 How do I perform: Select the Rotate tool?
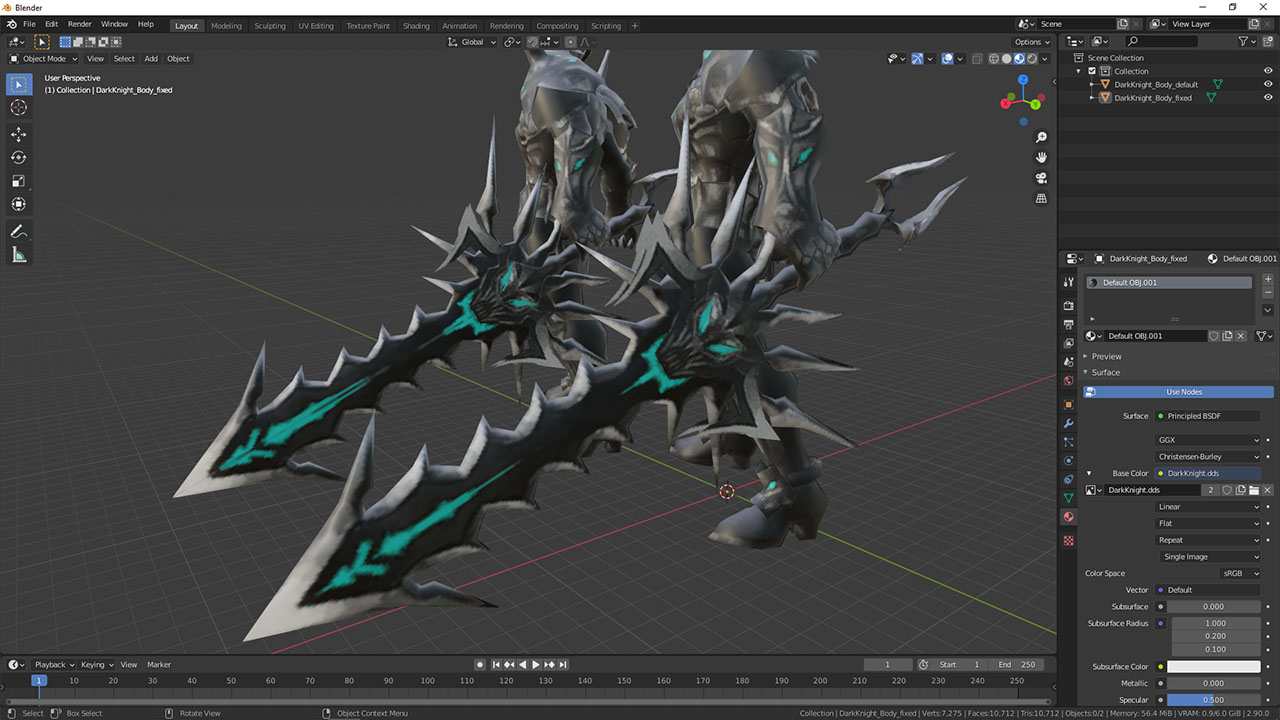[x=18, y=157]
